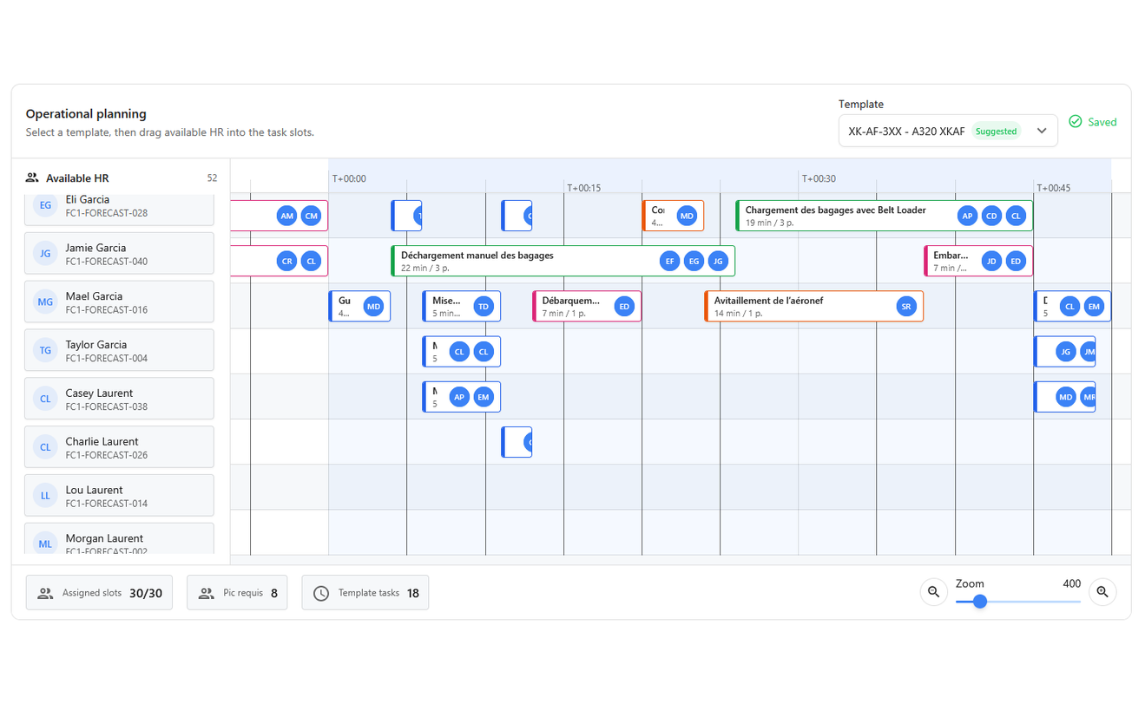Open the Template dropdown chevron

tap(1042, 131)
